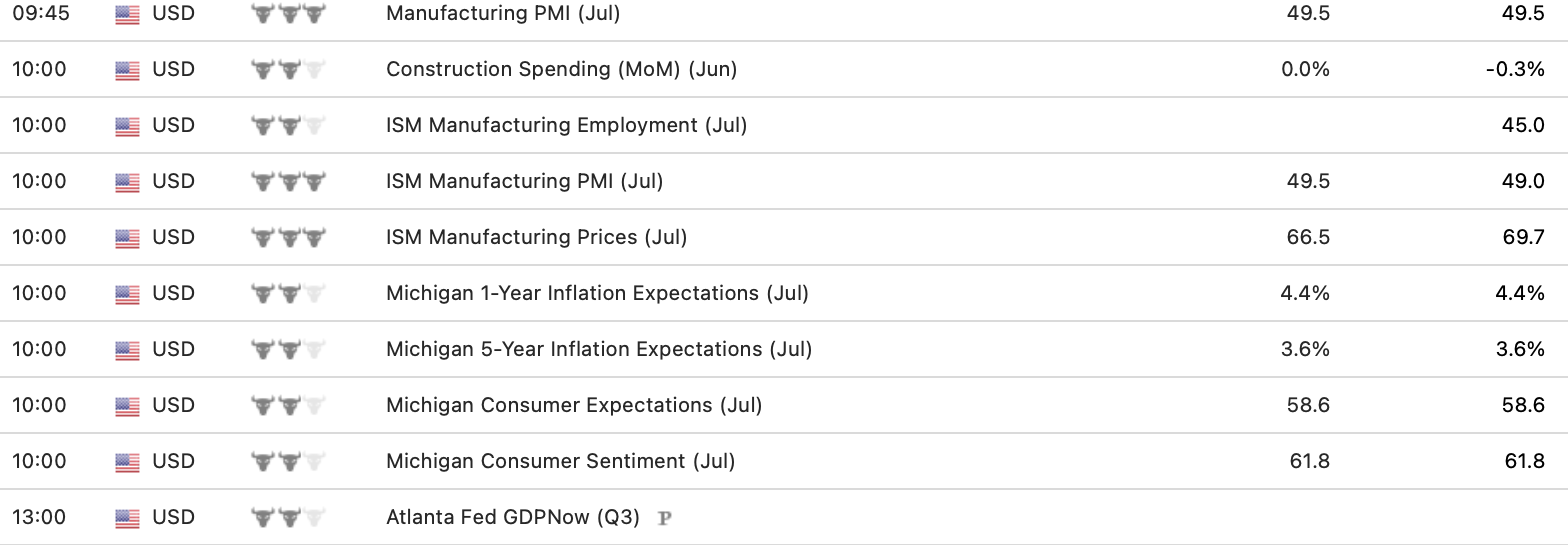The width and height of the screenshot is (1568, 554).
Task: Click the three-bull importance icons for ISM Manufacturing PMI
Action: 288,182
